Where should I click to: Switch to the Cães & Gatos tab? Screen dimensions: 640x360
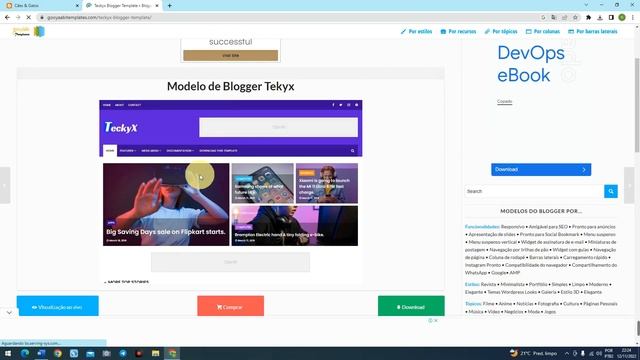click(x=41, y=6)
